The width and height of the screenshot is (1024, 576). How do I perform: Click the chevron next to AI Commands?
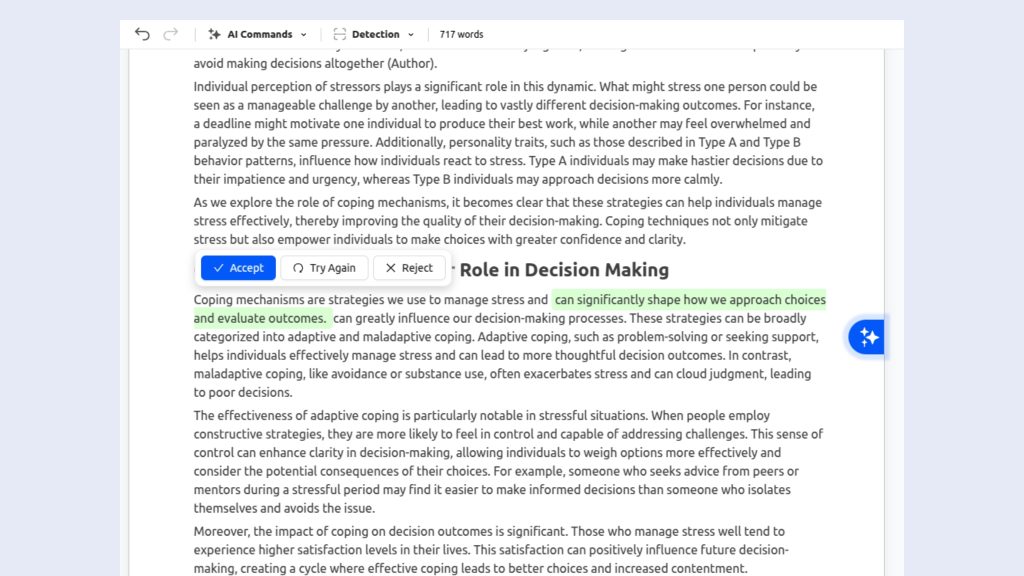pos(302,34)
